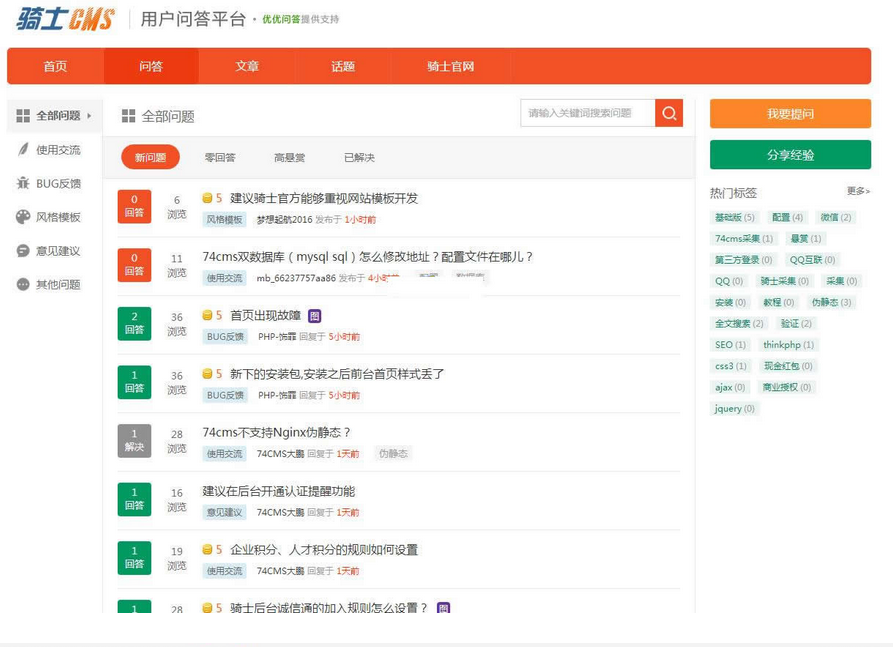Select the 新问题 filter tab

150,157
